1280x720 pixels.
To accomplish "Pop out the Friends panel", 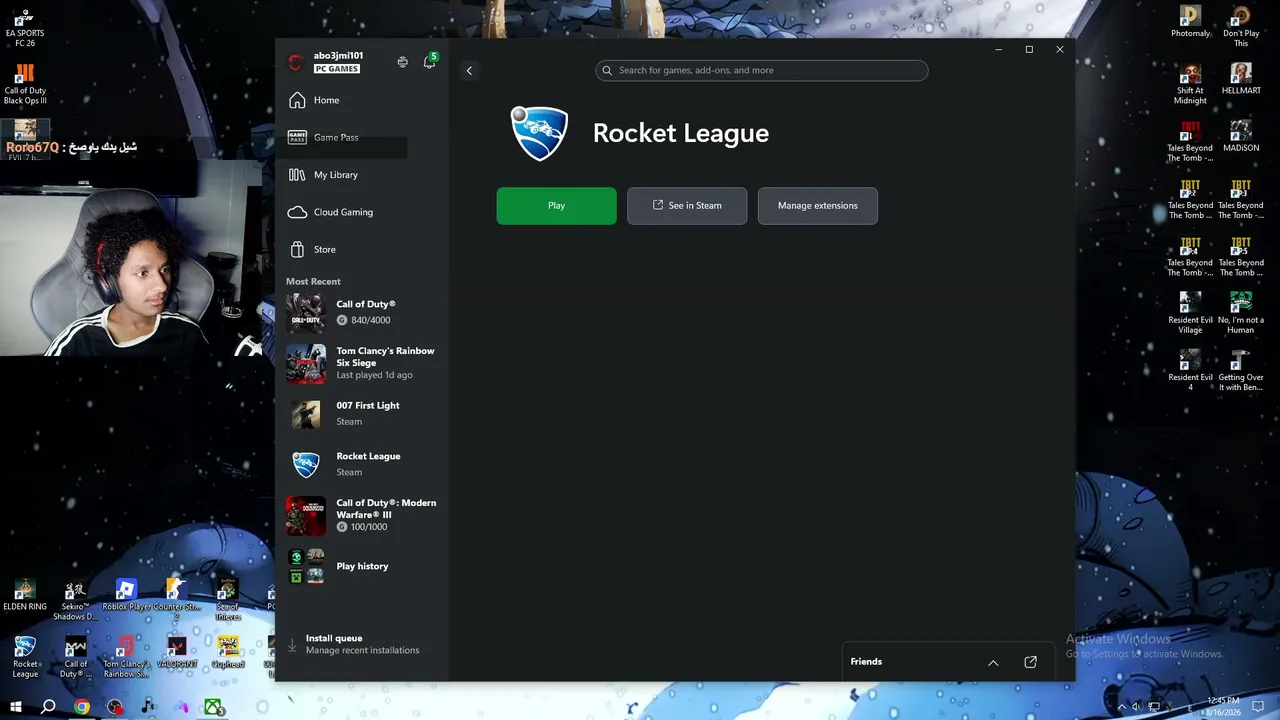I will 1031,662.
